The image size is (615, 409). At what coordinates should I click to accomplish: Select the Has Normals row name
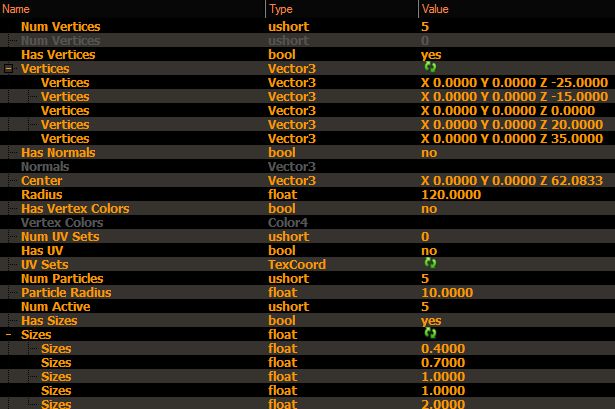tap(58, 153)
